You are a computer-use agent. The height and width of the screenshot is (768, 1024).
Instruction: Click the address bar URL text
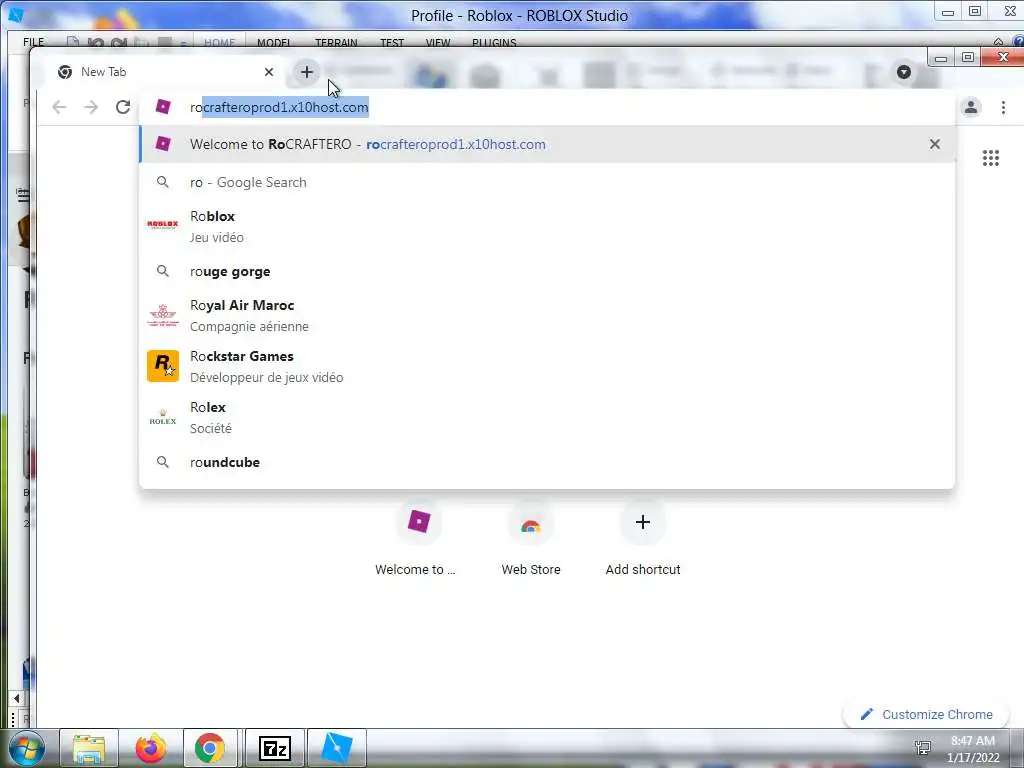[279, 107]
